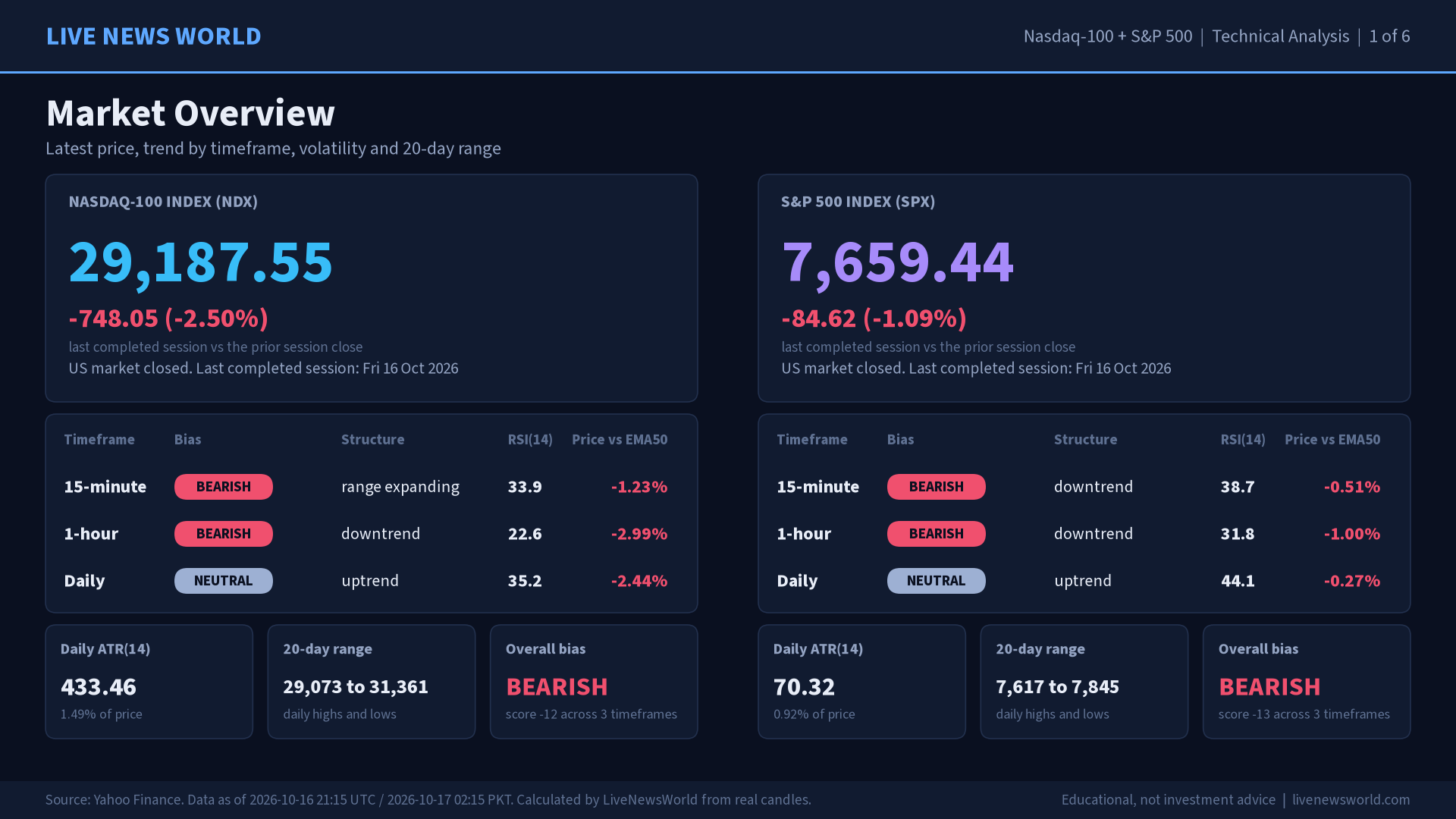The height and width of the screenshot is (819, 1456).
Task: Click the '1.49% of price' note
Action: point(102,714)
